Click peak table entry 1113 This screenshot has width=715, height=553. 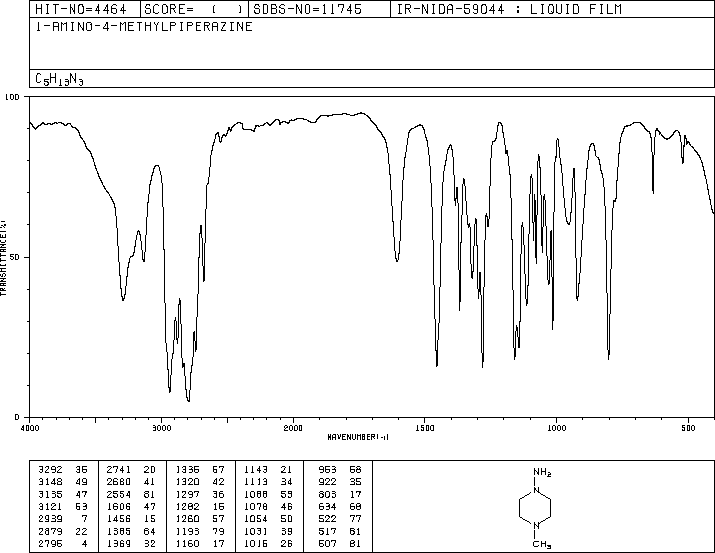tap(255, 482)
